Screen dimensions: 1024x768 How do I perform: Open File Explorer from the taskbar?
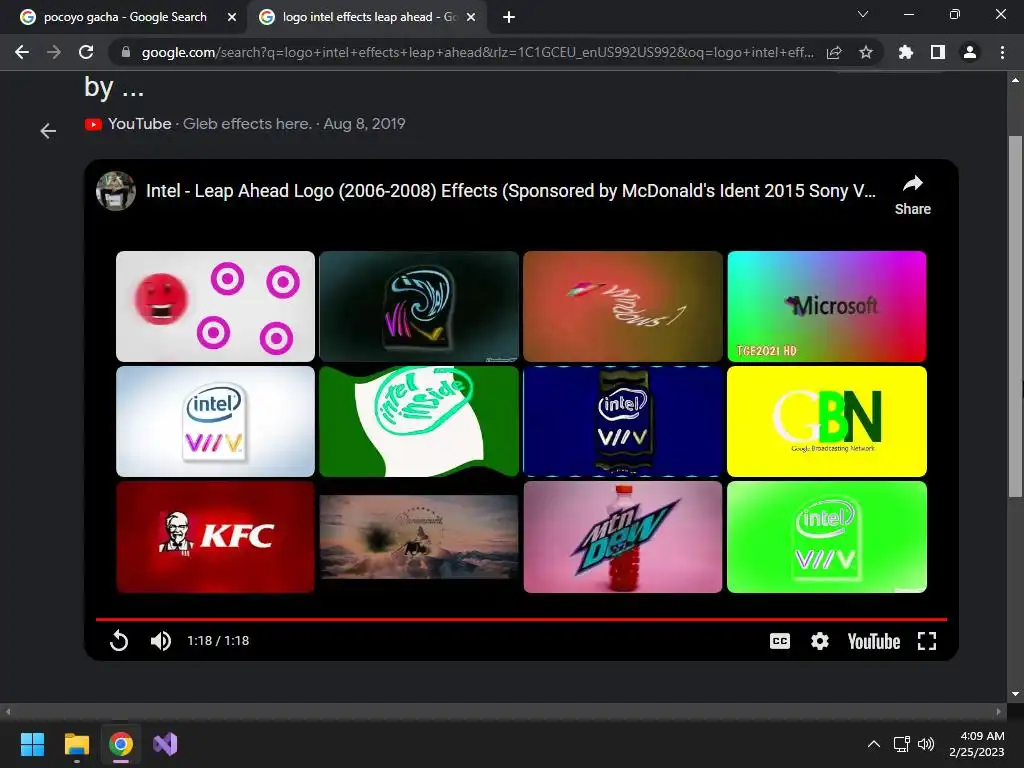pyautogui.click(x=76, y=744)
